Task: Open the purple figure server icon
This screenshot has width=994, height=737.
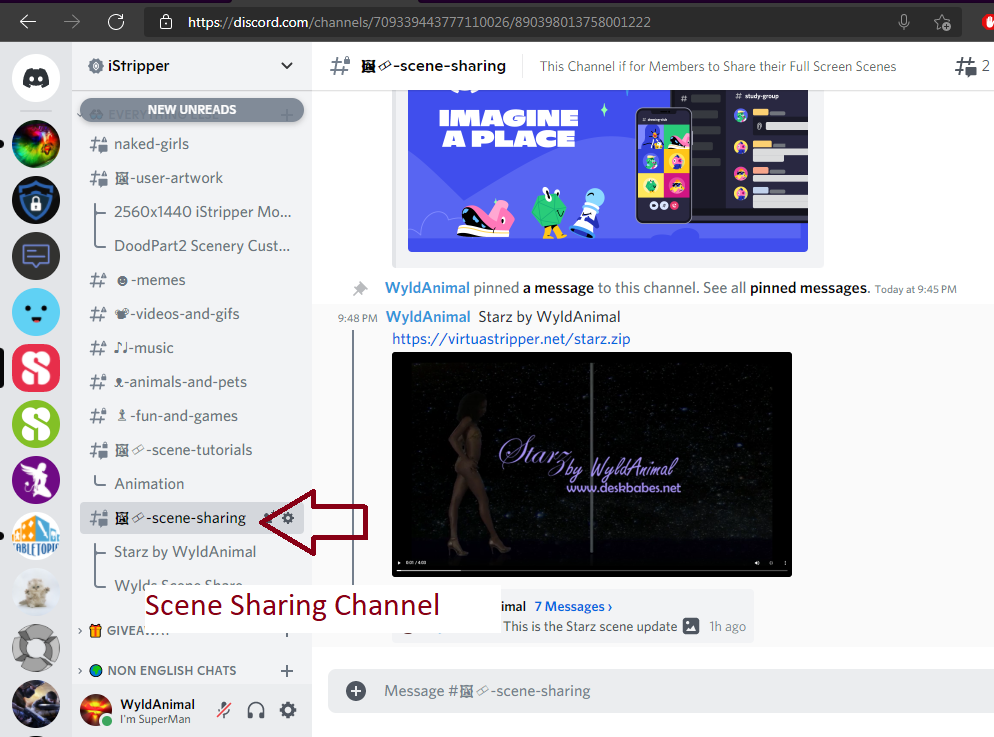Action: coord(36,480)
